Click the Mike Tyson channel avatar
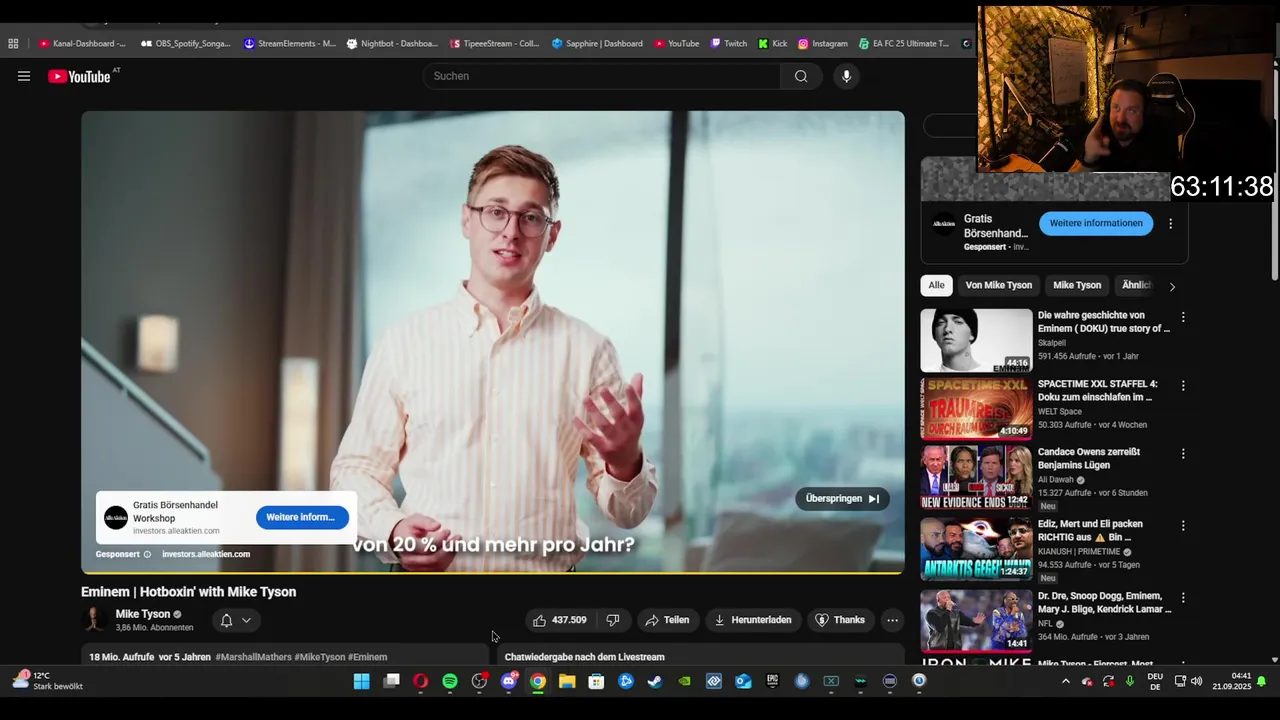This screenshot has height=720, width=1280. coord(95,620)
